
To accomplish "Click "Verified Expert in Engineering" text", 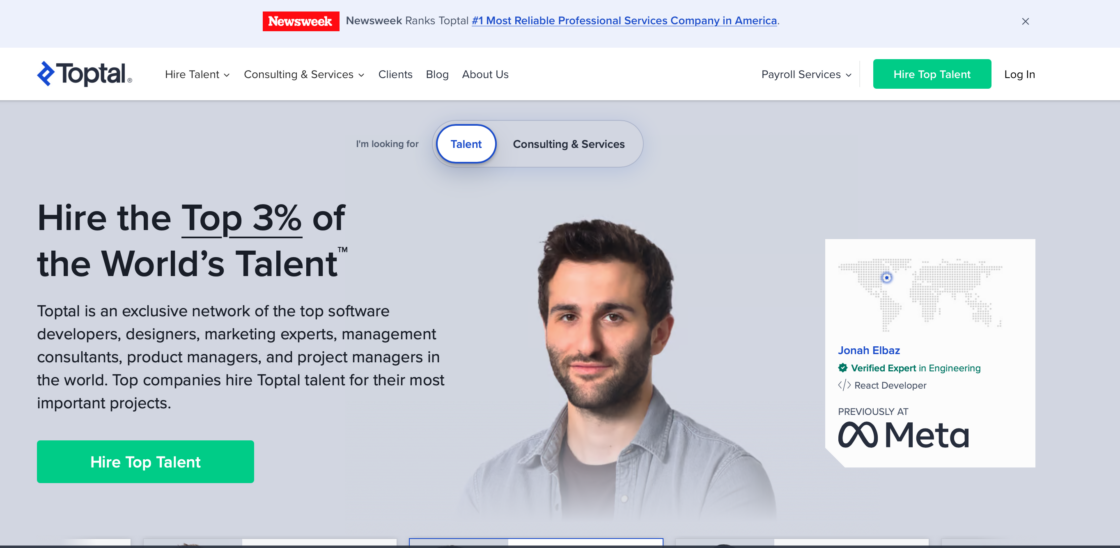I will click(916, 368).
